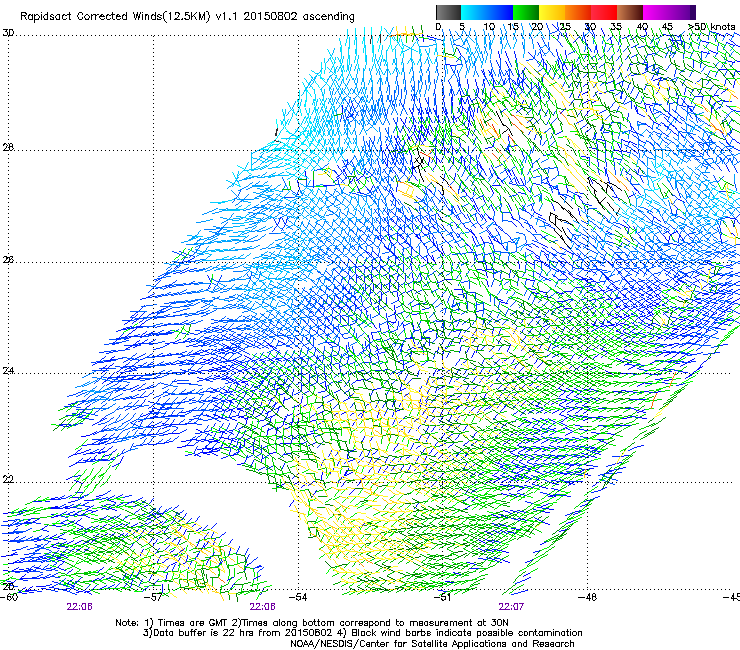This screenshot has width=740, height=650.
Task: Click the brown 35-40 knots legend segment
Action: coord(630,12)
